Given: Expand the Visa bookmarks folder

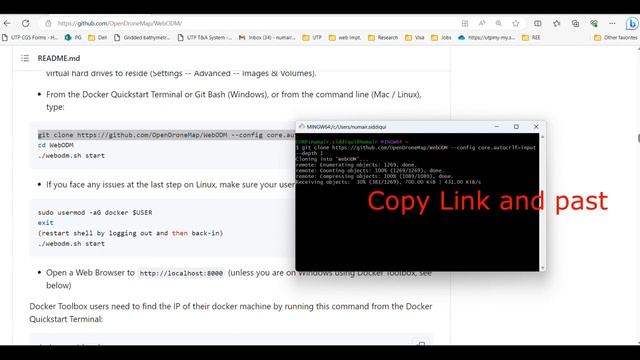Looking at the screenshot, I should click(415, 38).
